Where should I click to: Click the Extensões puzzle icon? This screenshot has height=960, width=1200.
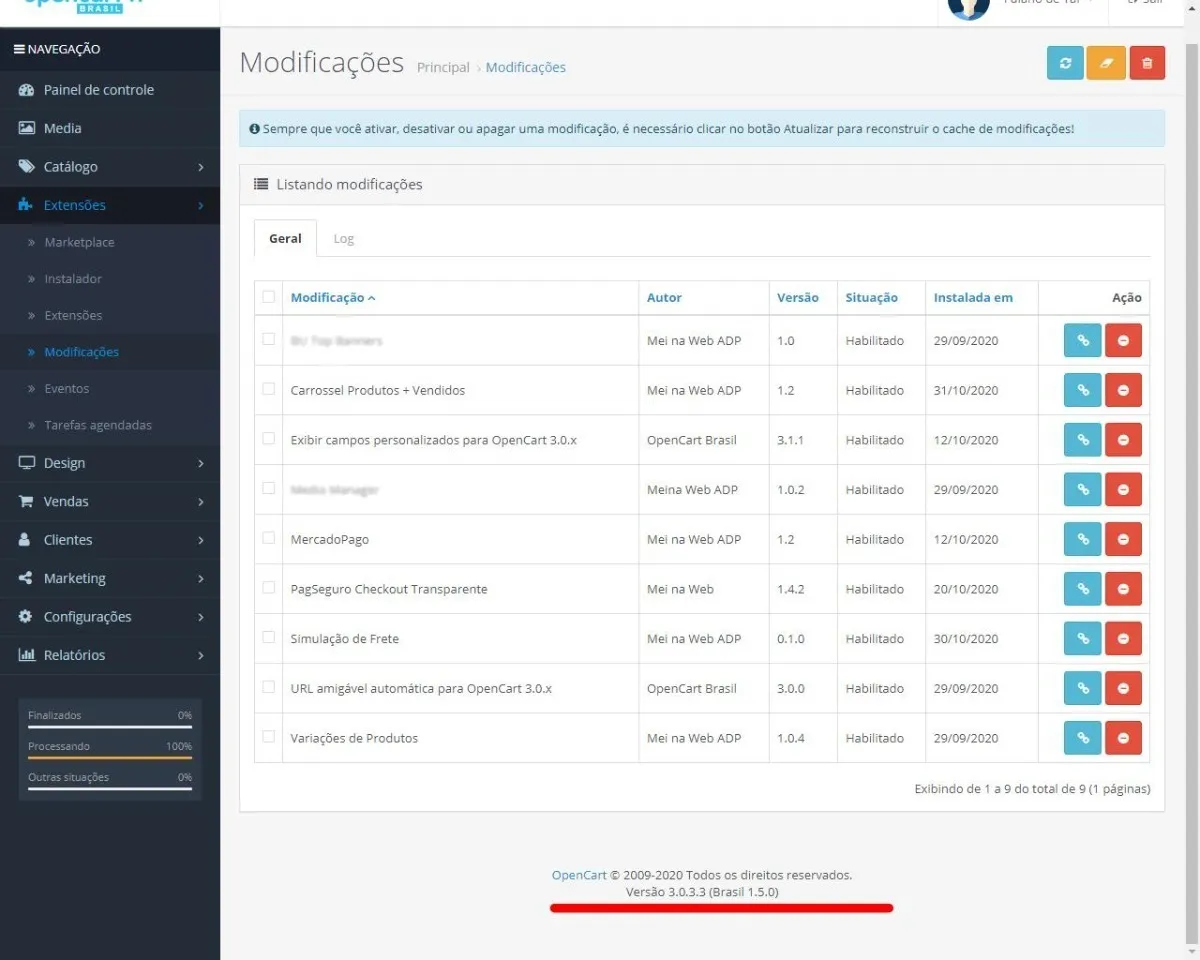[27, 205]
